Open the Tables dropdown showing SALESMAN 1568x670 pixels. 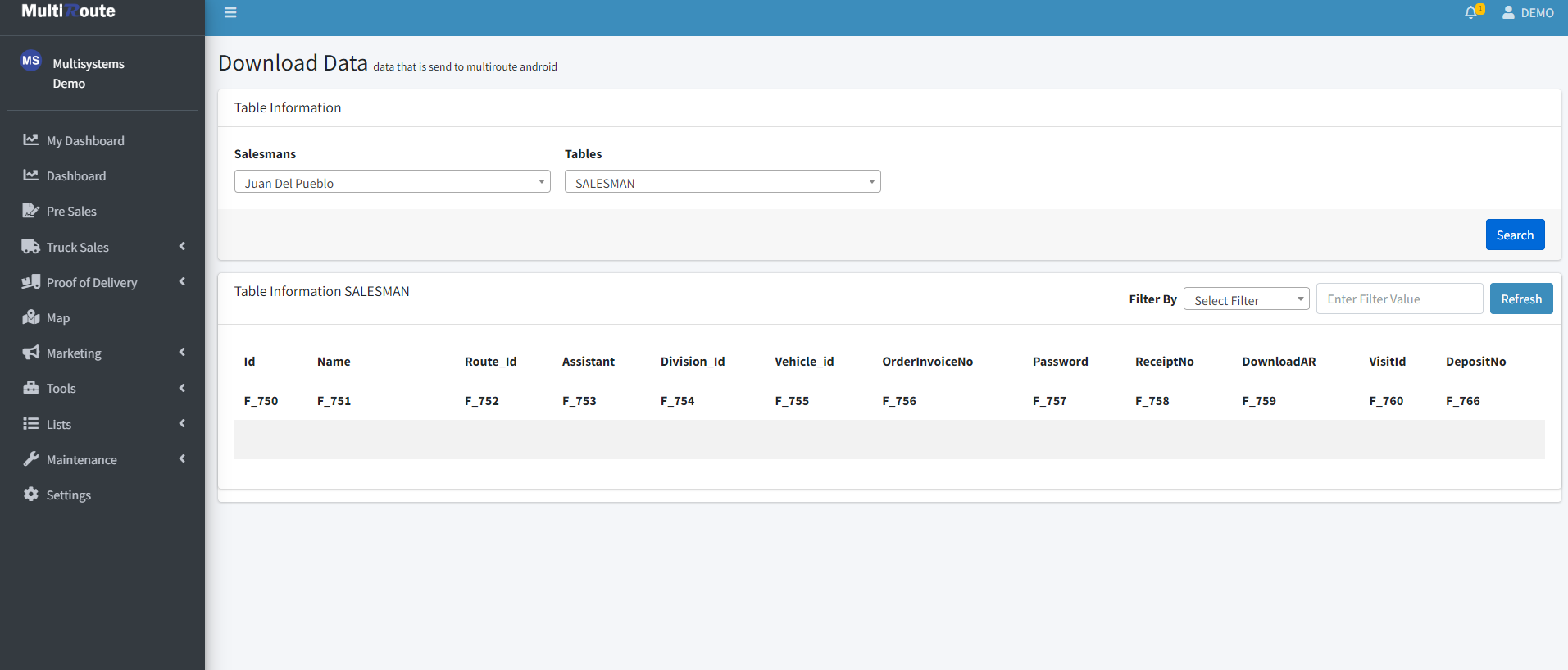[x=722, y=182]
